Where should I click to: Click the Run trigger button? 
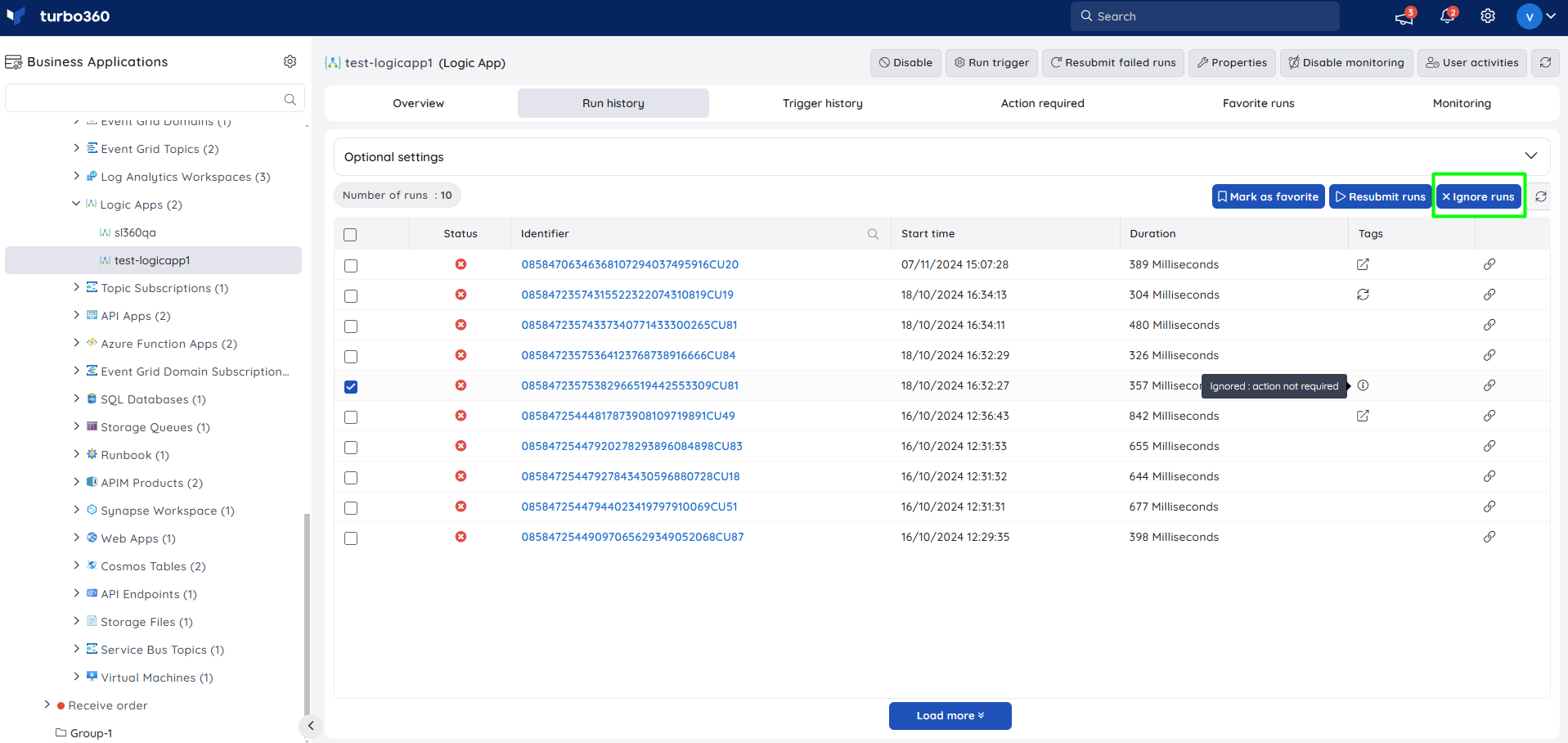(991, 62)
